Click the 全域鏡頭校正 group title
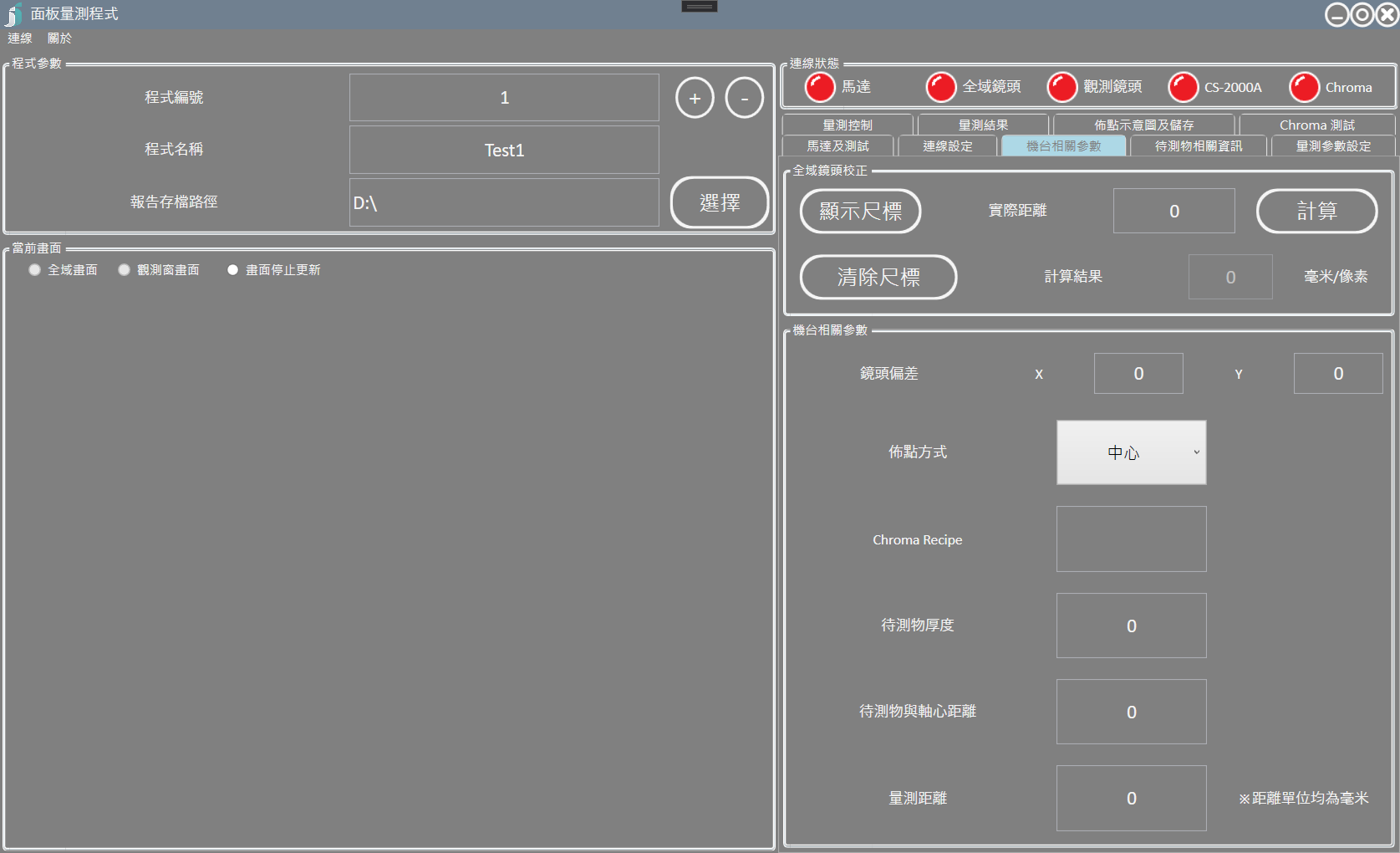The width and height of the screenshot is (1400, 853). (830, 171)
